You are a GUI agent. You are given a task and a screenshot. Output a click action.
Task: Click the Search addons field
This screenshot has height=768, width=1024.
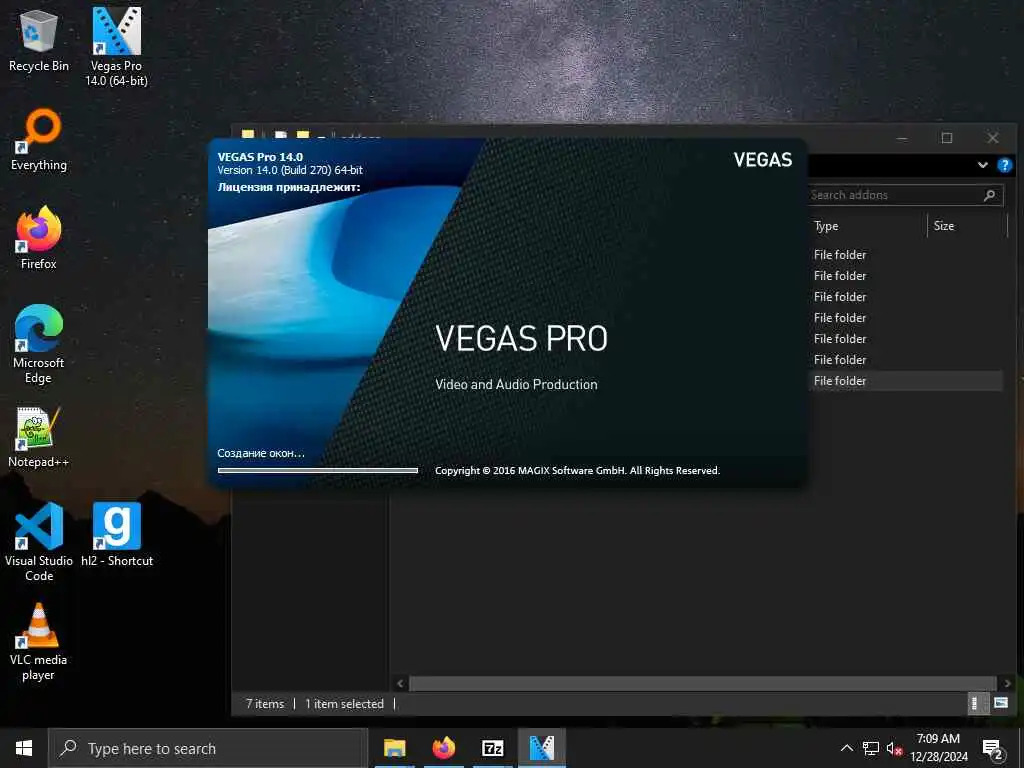click(x=904, y=195)
